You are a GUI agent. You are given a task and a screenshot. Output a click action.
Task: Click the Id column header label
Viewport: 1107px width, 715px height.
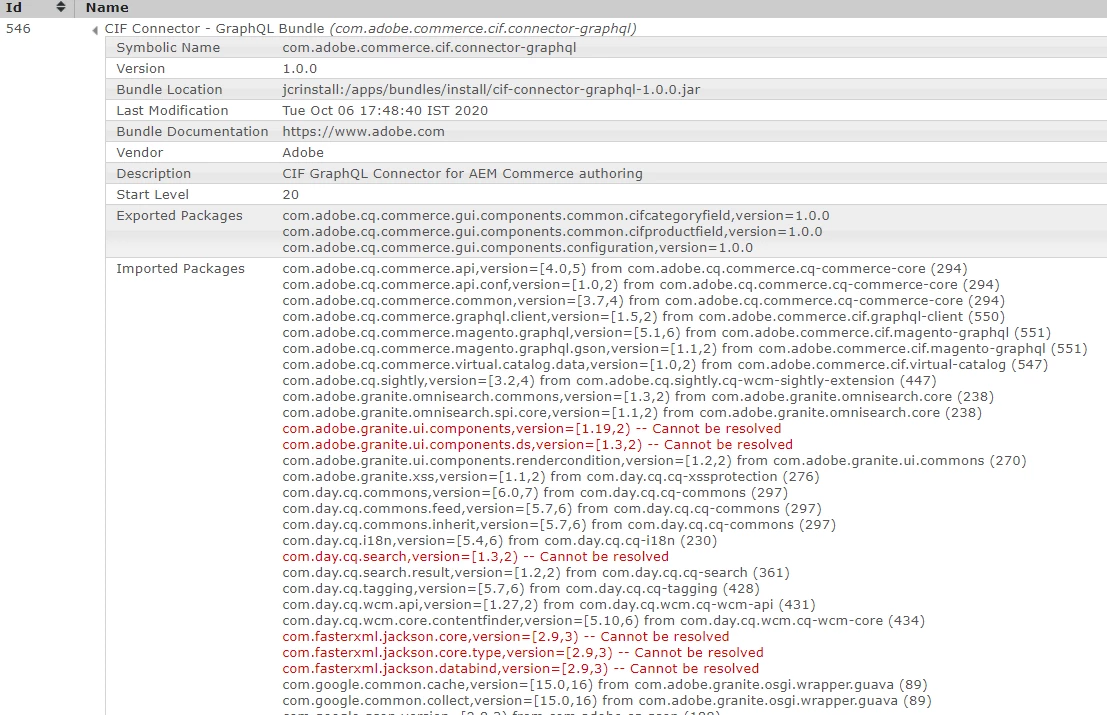(x=14, y=8)
